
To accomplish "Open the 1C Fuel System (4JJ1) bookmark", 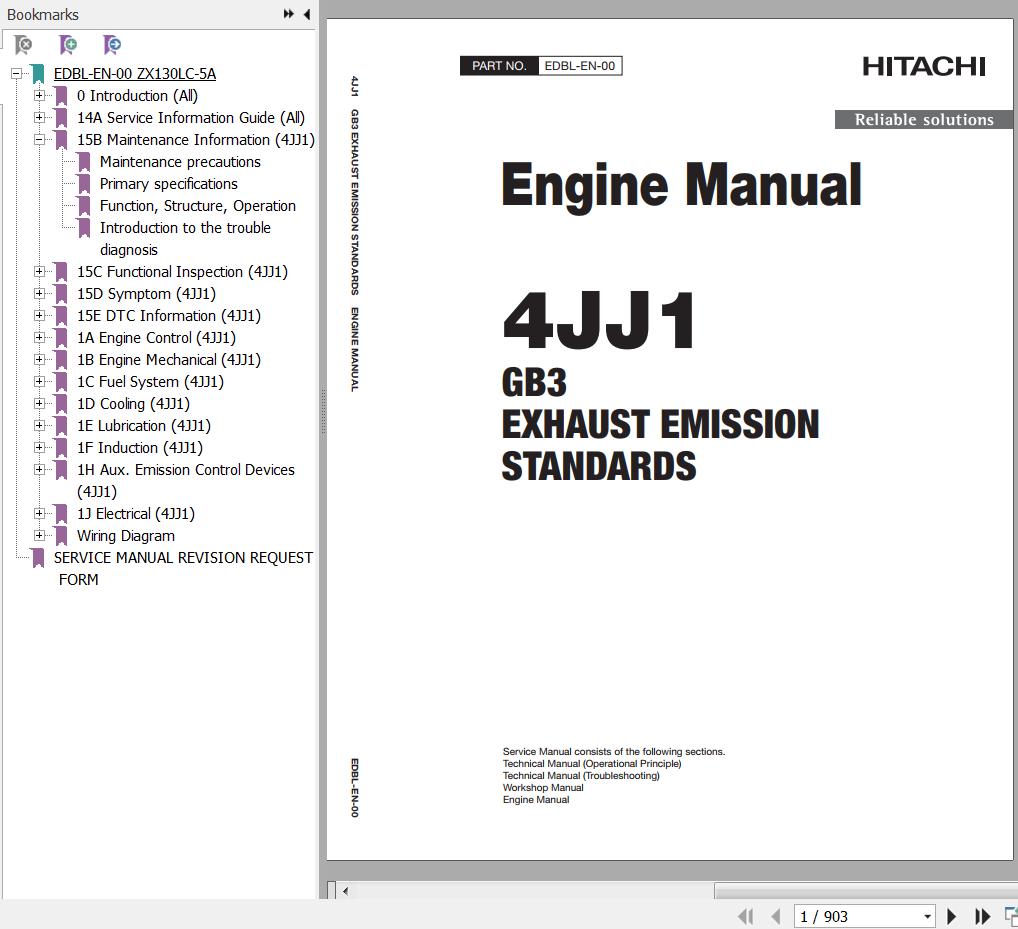I will pyautogui.click(x=150, y=382).
